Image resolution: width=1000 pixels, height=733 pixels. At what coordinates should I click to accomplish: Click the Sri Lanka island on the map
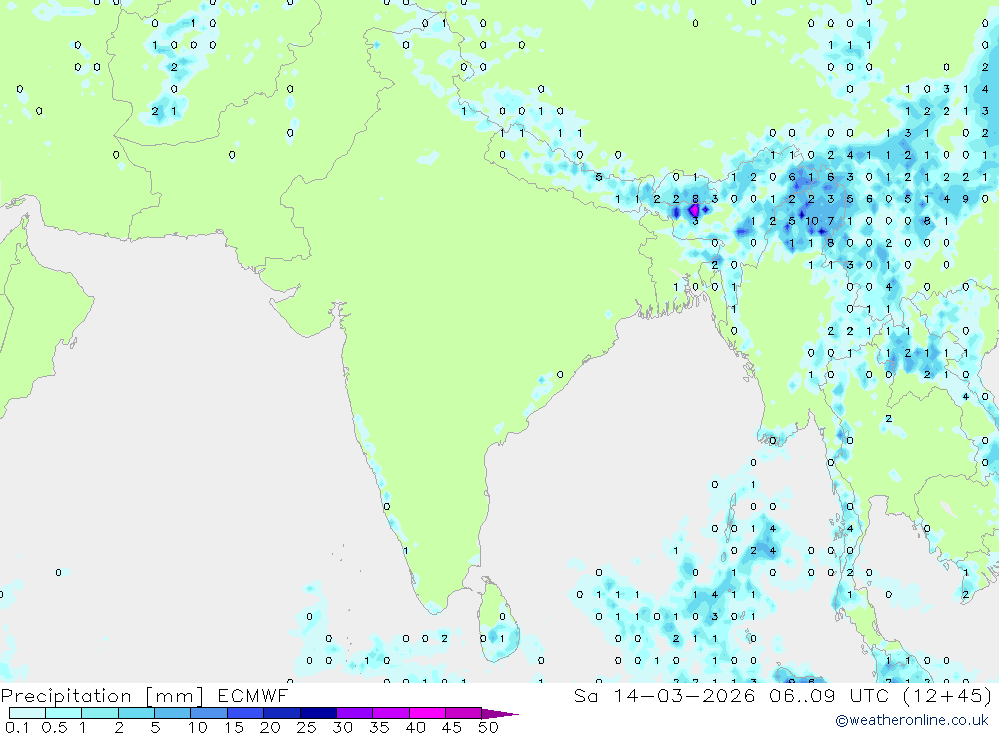(498, 620)
